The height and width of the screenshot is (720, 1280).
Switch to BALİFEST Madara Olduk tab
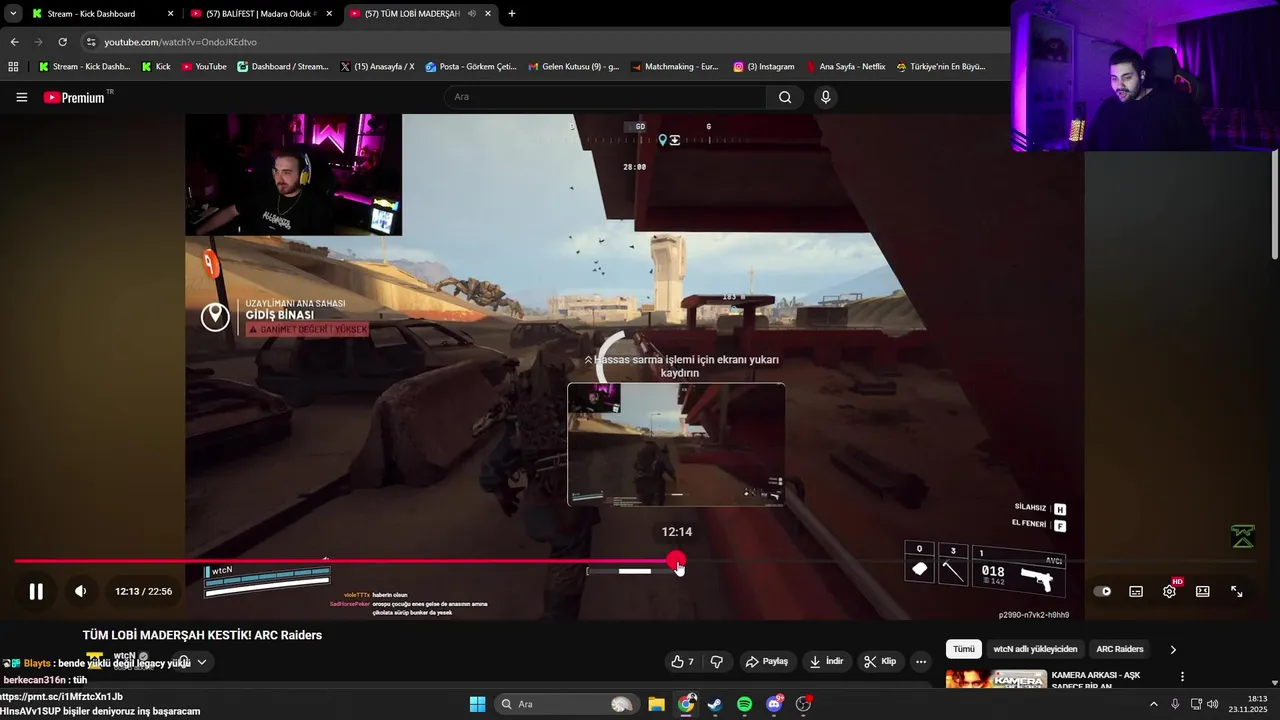coord(261,14)
